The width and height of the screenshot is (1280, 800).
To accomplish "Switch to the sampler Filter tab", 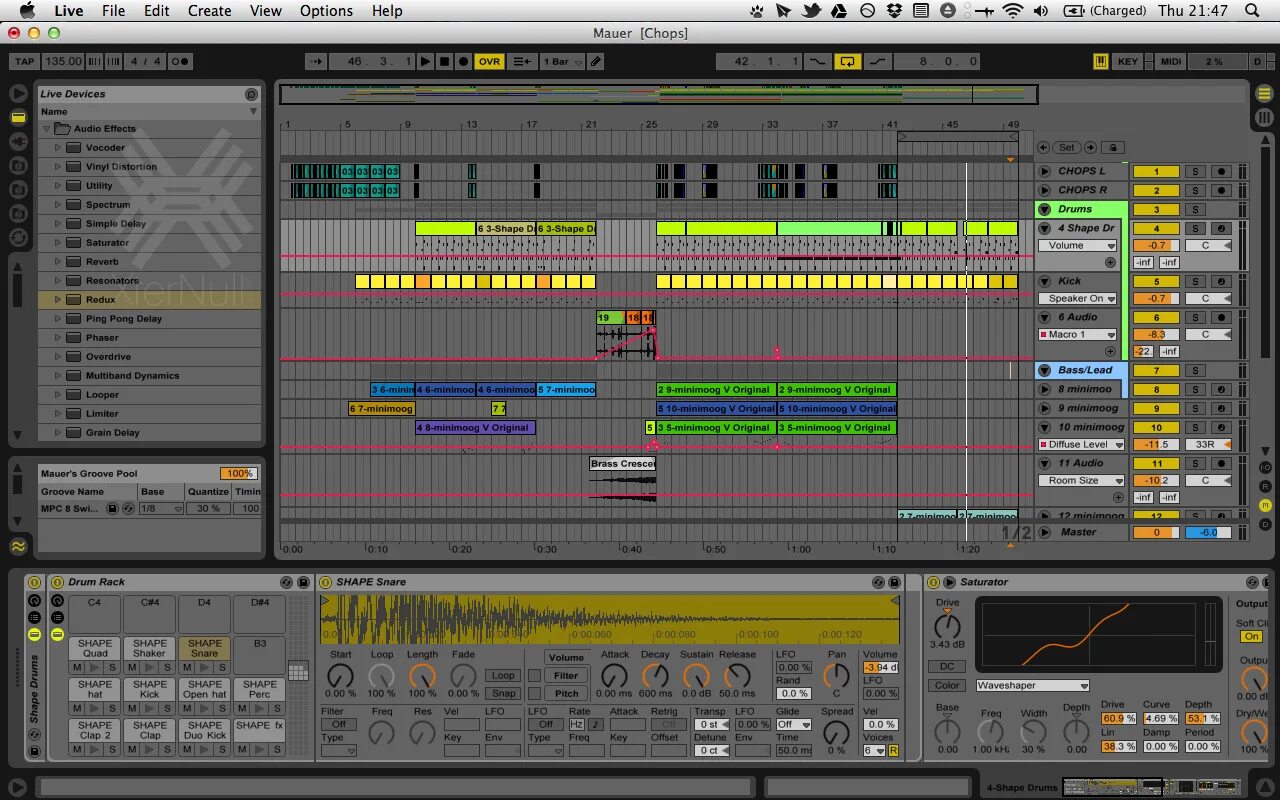I will coord(566,676).
